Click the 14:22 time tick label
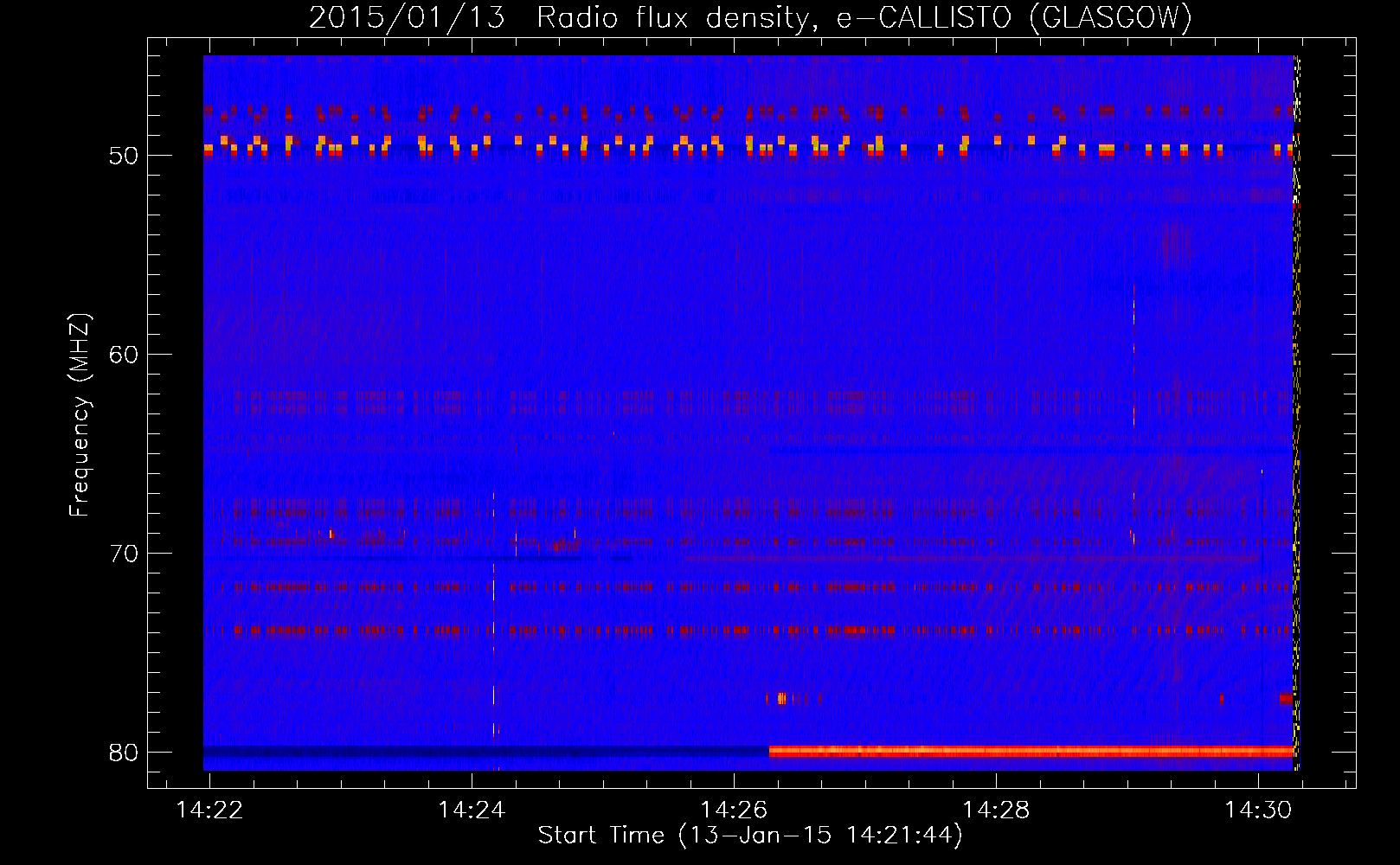The height and width of the screenshot is (865, 1400). 209,810
